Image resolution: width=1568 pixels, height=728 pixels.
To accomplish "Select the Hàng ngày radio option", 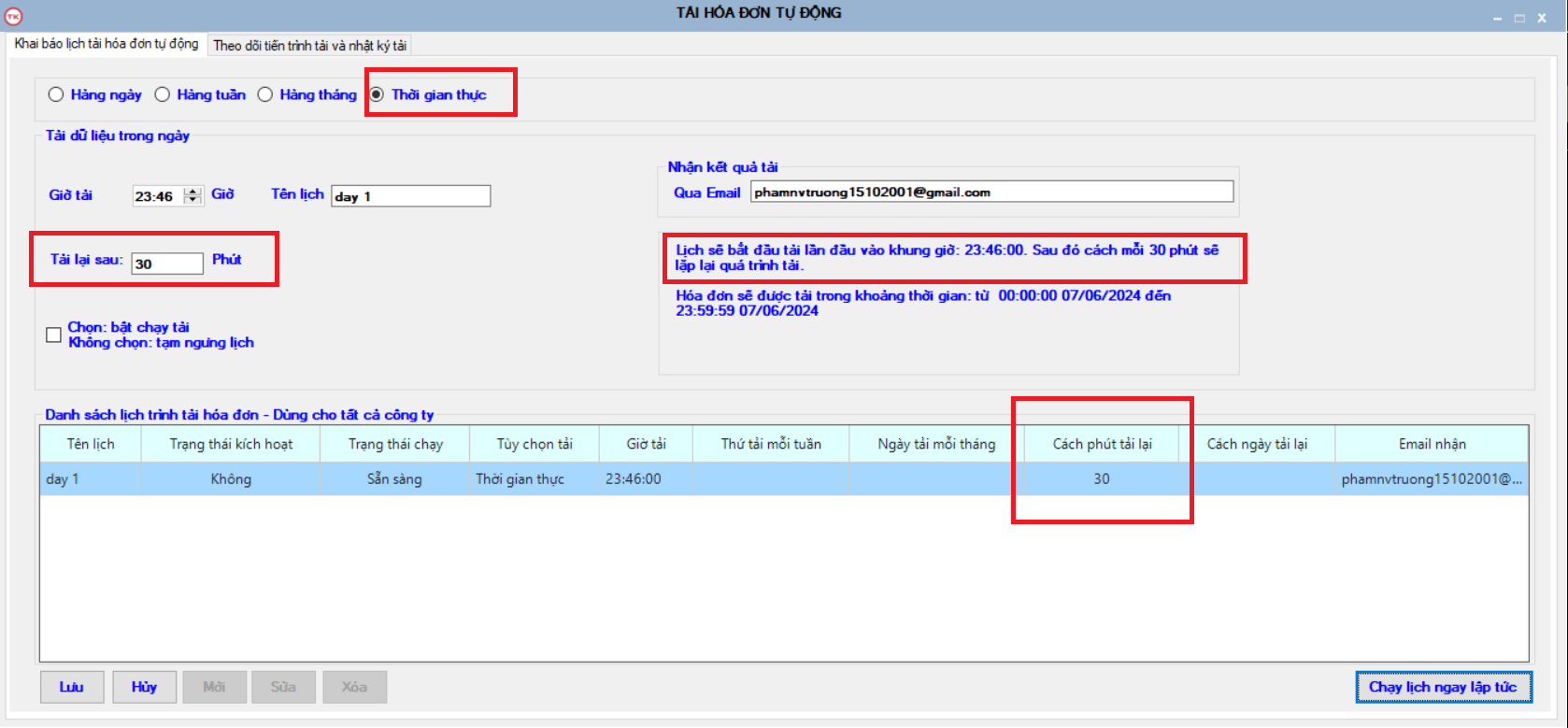I will tap(56, 94).
